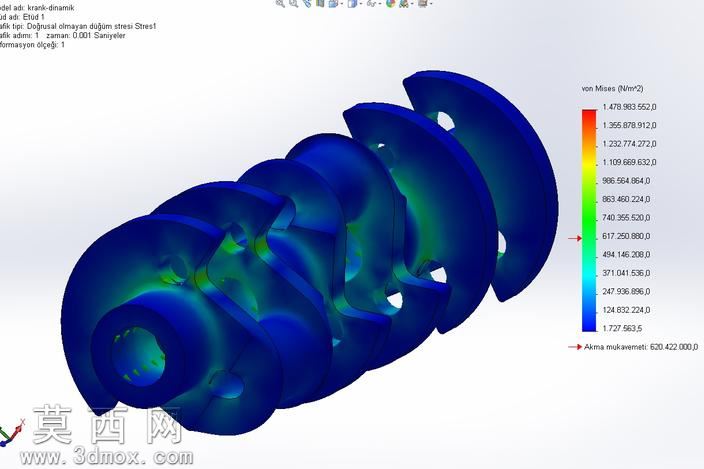Click the deformation scale line ölçeği: 1
The image size is (704, 469).
pos(32,44)
